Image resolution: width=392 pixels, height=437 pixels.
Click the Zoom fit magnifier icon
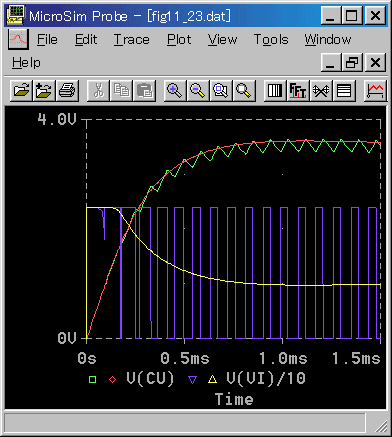tap(244, 90)
